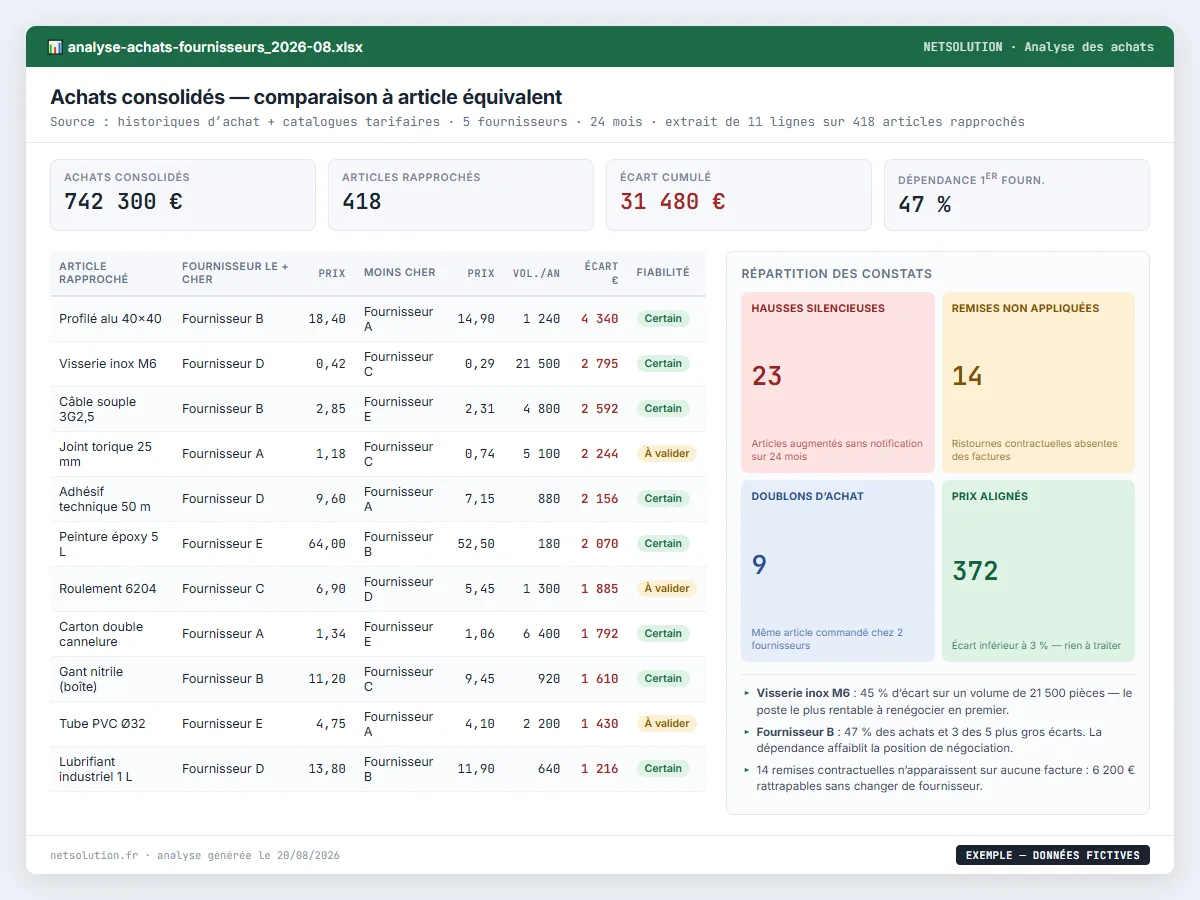The width and height of the screenshot is (1200, 900).
Task: Select the Achats consolidés KPI card
Action: point(183,195)
